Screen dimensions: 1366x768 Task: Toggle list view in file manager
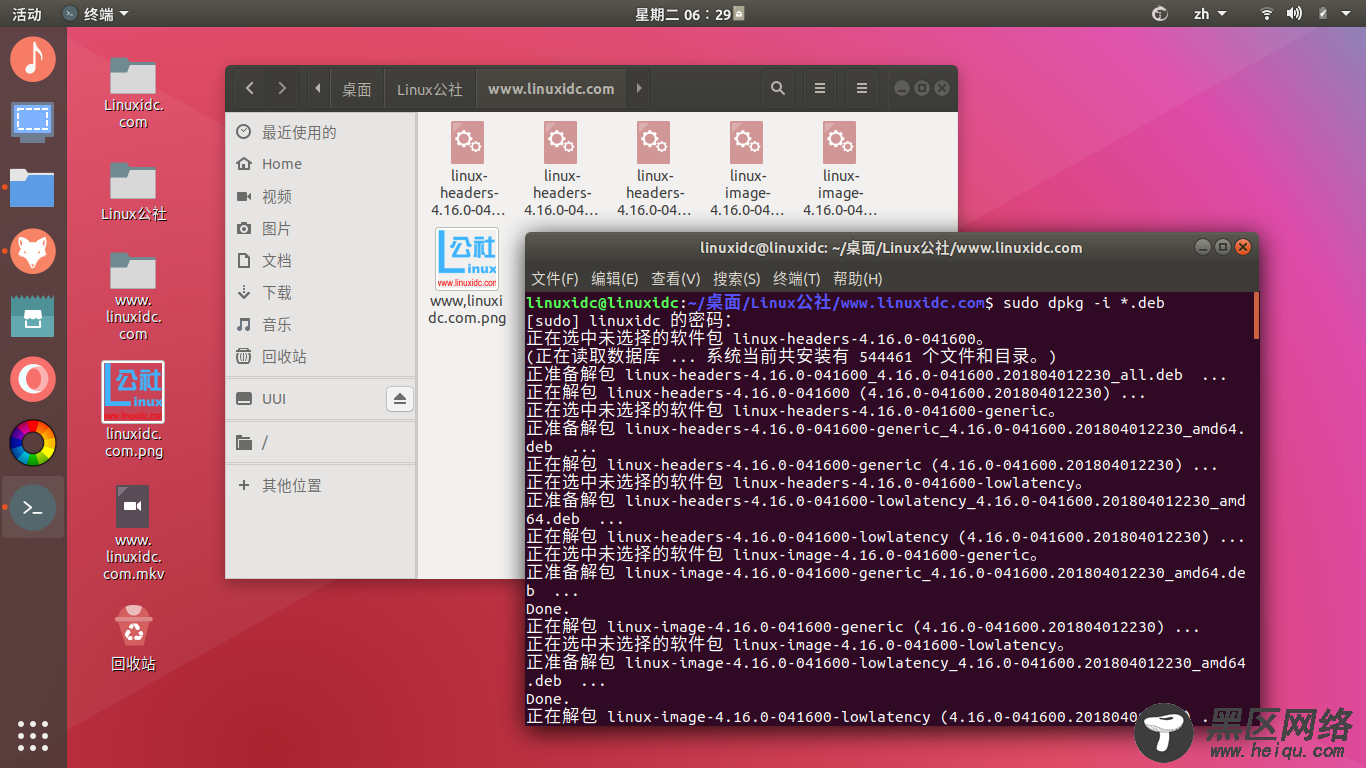coord(820,89)
